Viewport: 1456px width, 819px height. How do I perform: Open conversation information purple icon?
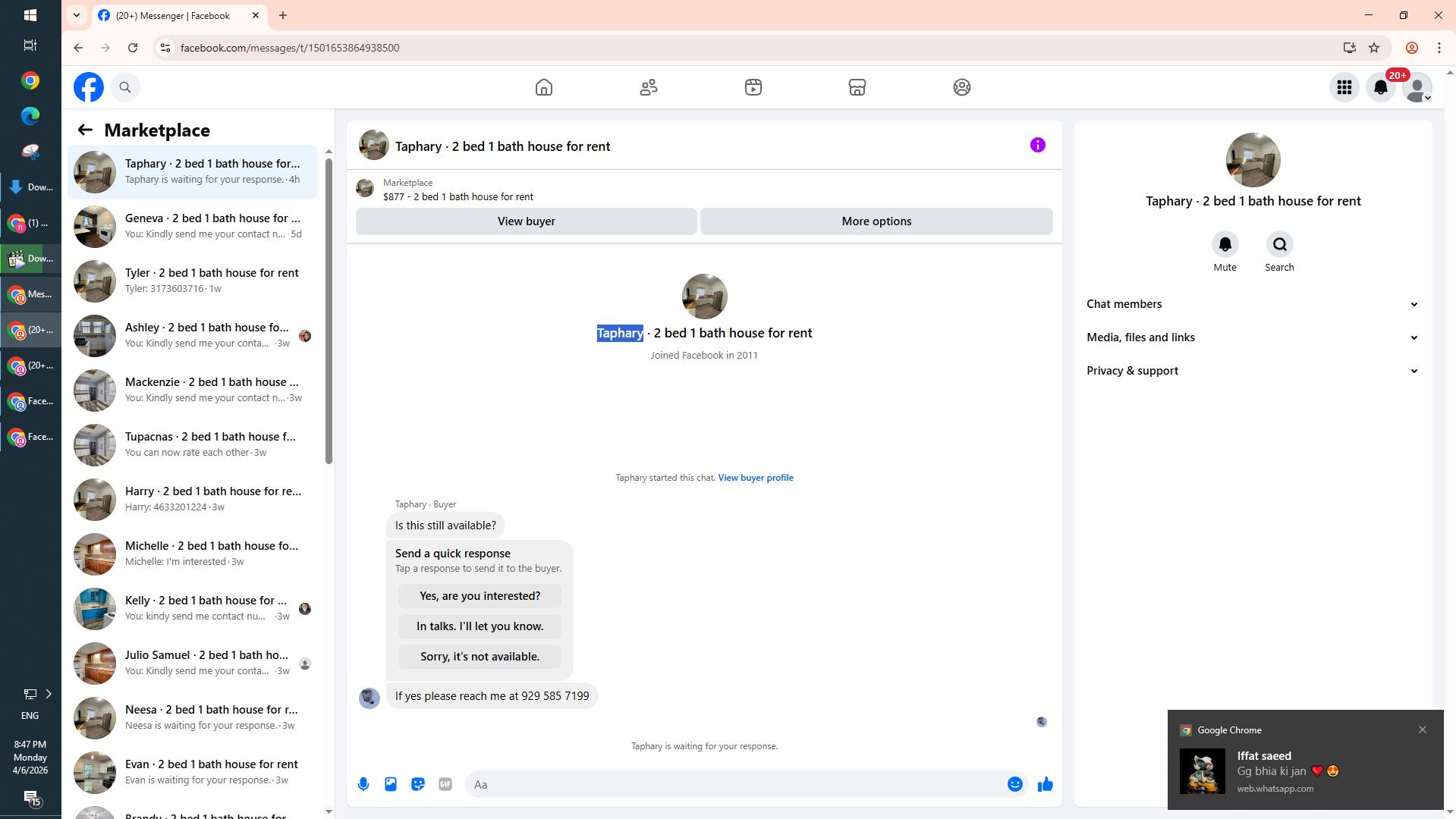(1038, 145)
